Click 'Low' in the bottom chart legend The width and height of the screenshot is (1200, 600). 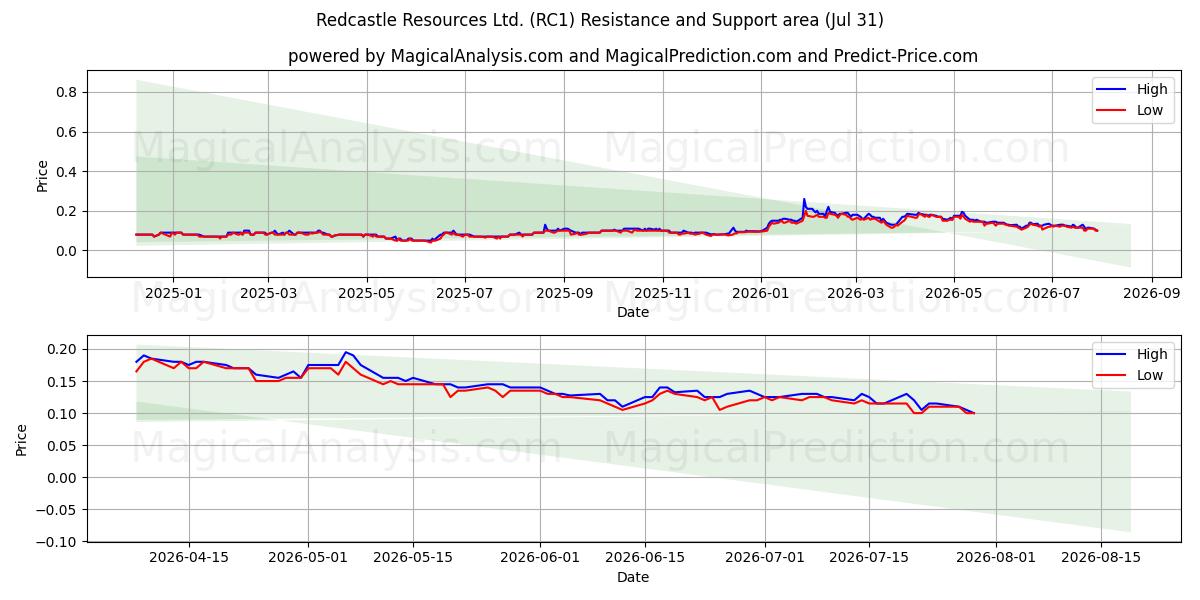[x=1150, y=375]
